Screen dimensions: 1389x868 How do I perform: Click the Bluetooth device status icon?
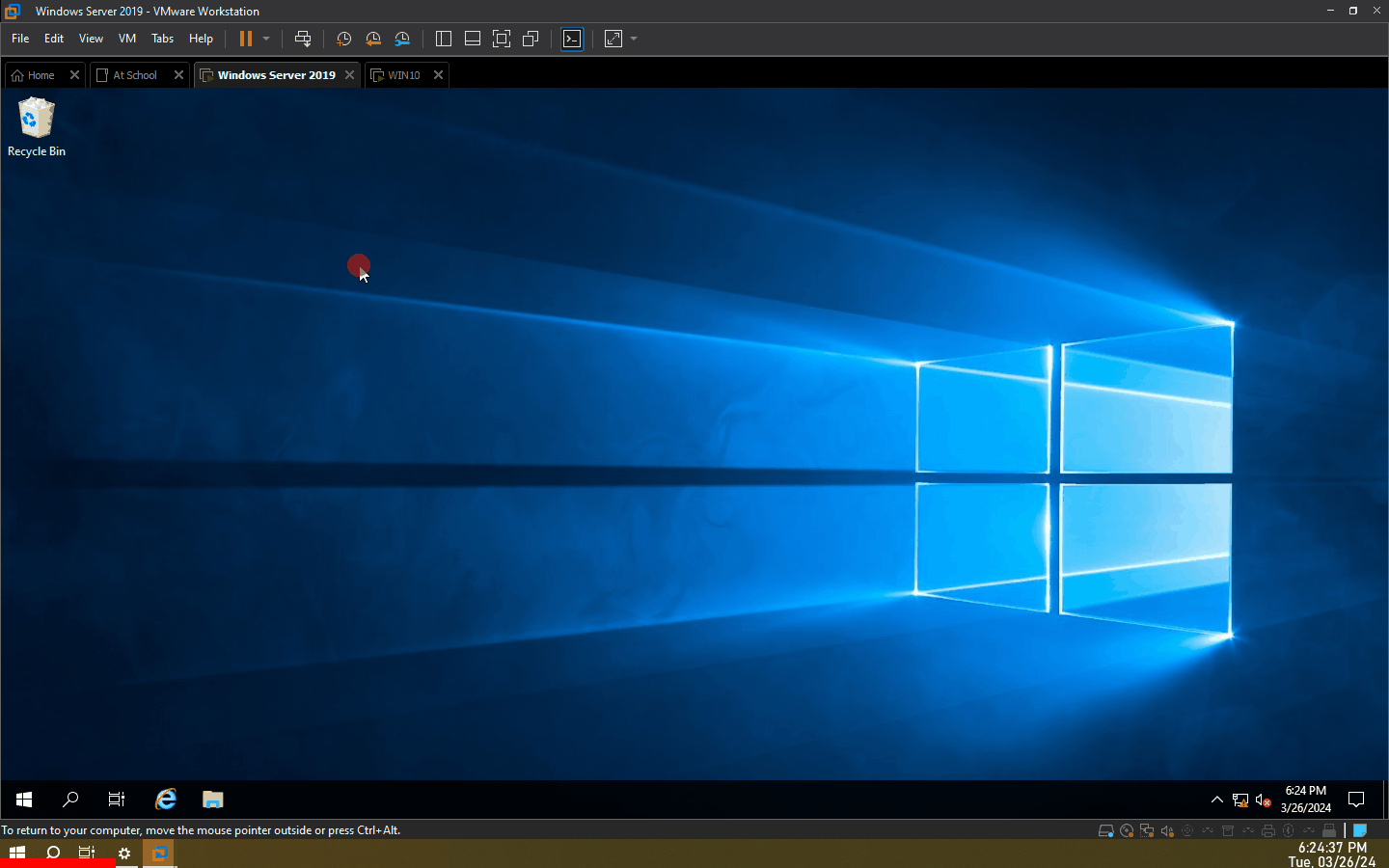point(1289,830)
